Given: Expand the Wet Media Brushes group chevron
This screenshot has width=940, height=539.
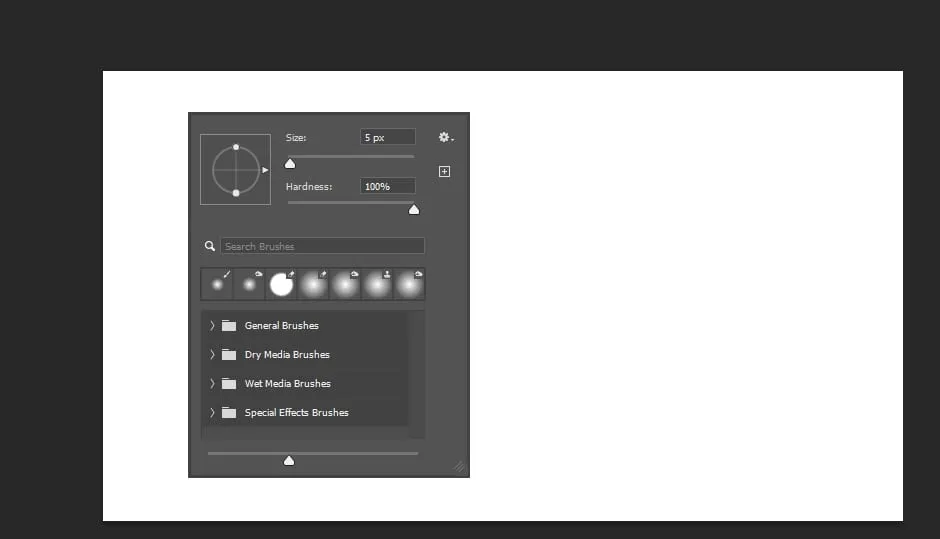Looking at the screenshot, I should pyautogui.click(x=212, y=383).
